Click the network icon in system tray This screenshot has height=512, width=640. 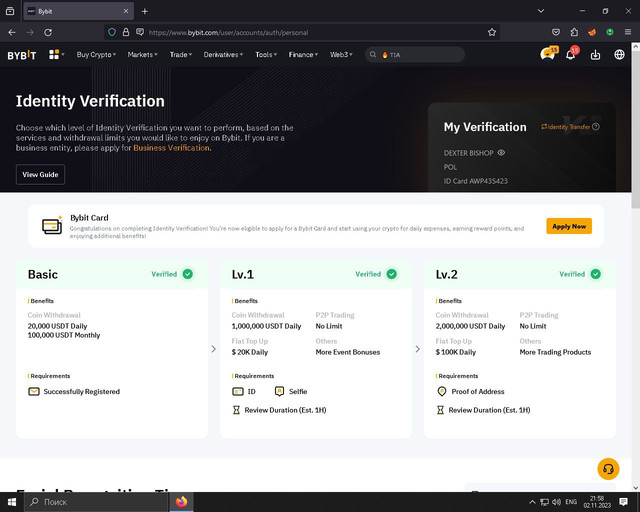pyautogui.click(x=544, y=502)
